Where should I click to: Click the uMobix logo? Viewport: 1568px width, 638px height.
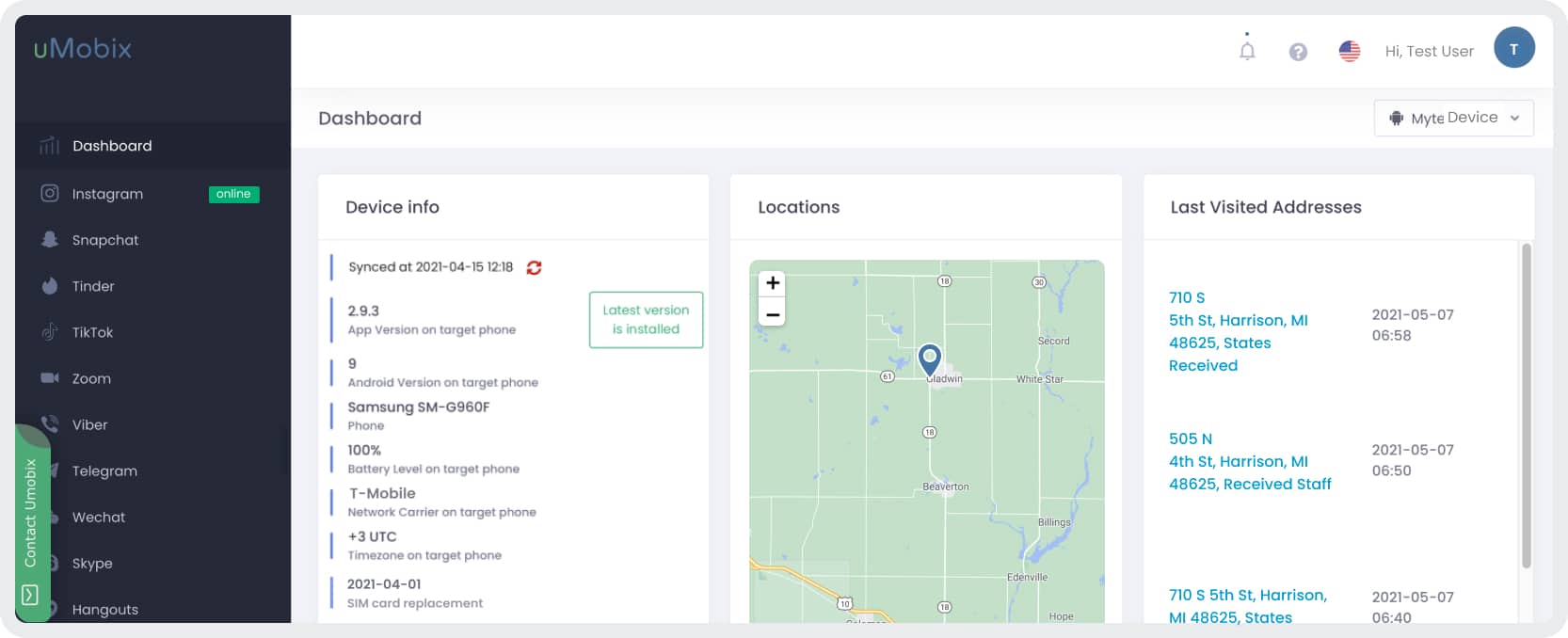(x=83, y=48)
